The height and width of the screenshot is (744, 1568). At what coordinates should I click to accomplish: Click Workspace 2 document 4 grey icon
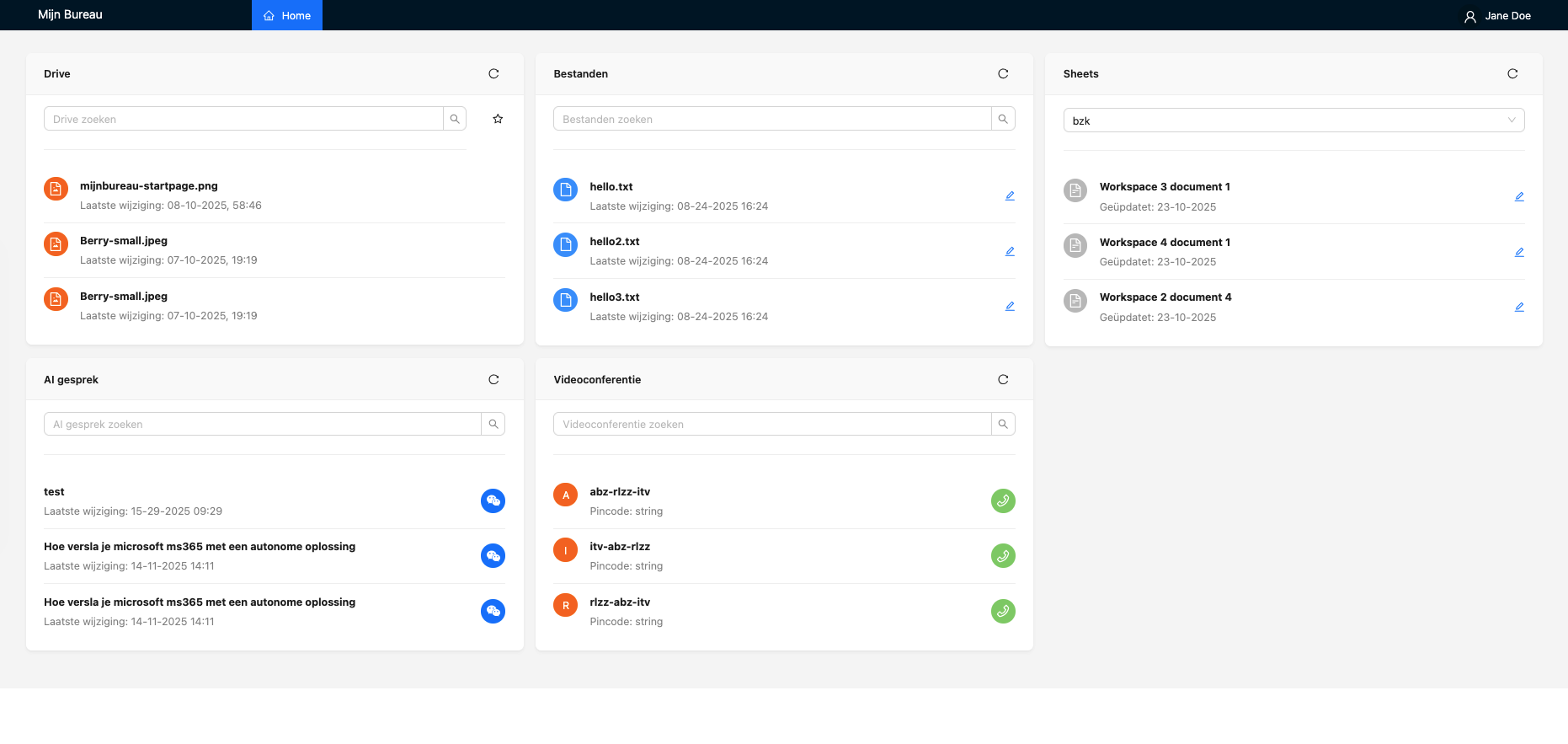1075,301
